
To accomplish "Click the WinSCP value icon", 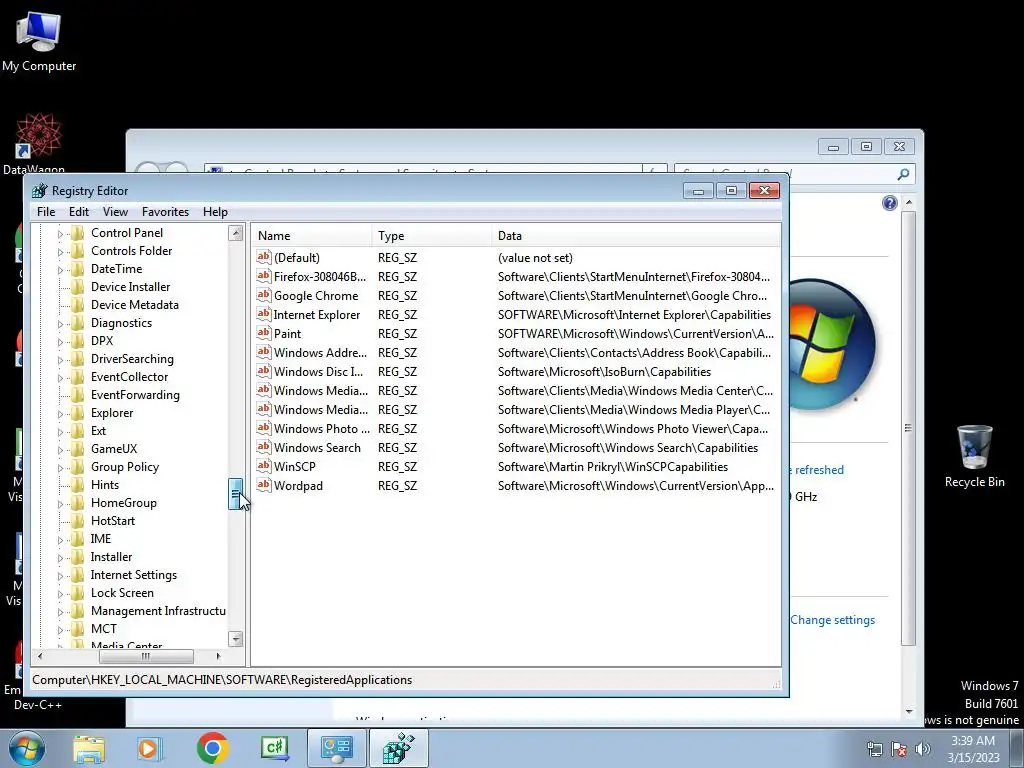I will (x=264, y=466).
